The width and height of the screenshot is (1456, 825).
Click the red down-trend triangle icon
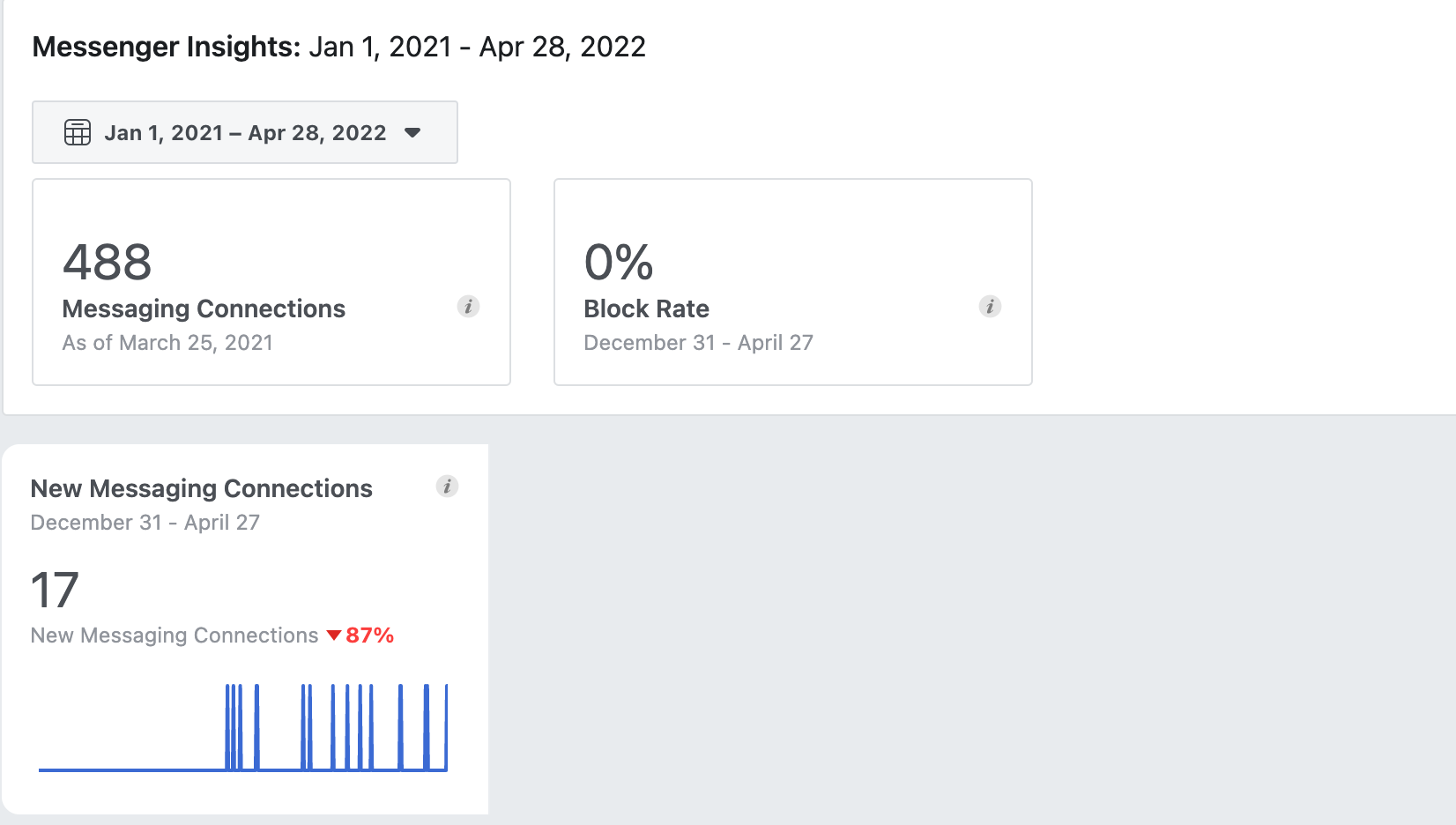[x=334, y=635]
